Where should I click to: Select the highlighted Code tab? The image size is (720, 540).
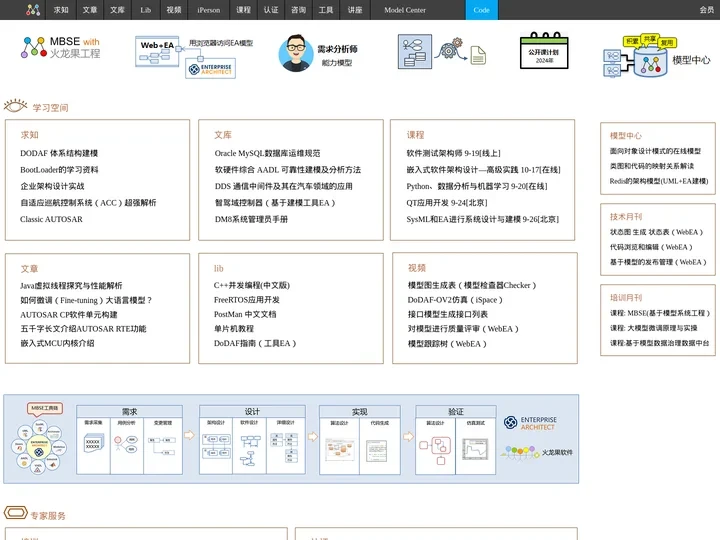(x=482, y=10)
